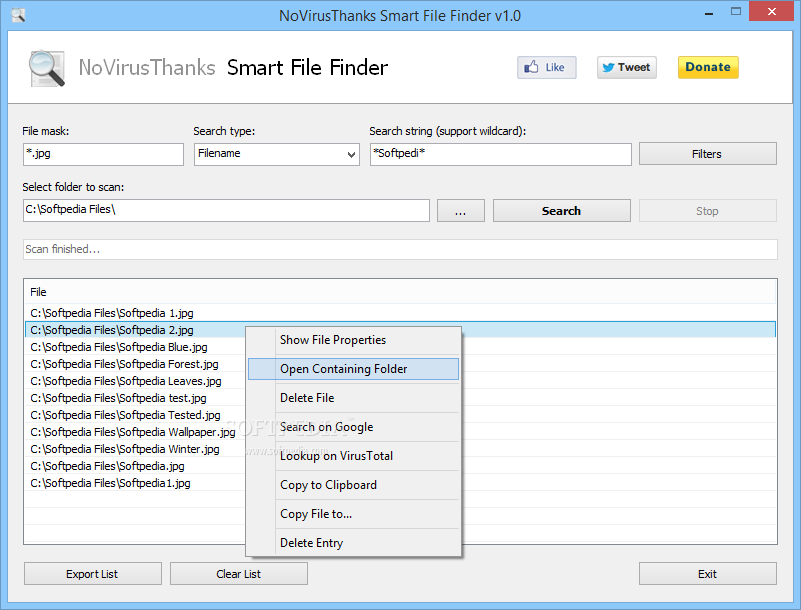801x610 pixels.
Task: Focus the File mask field
Action: (x=103, y=154)
